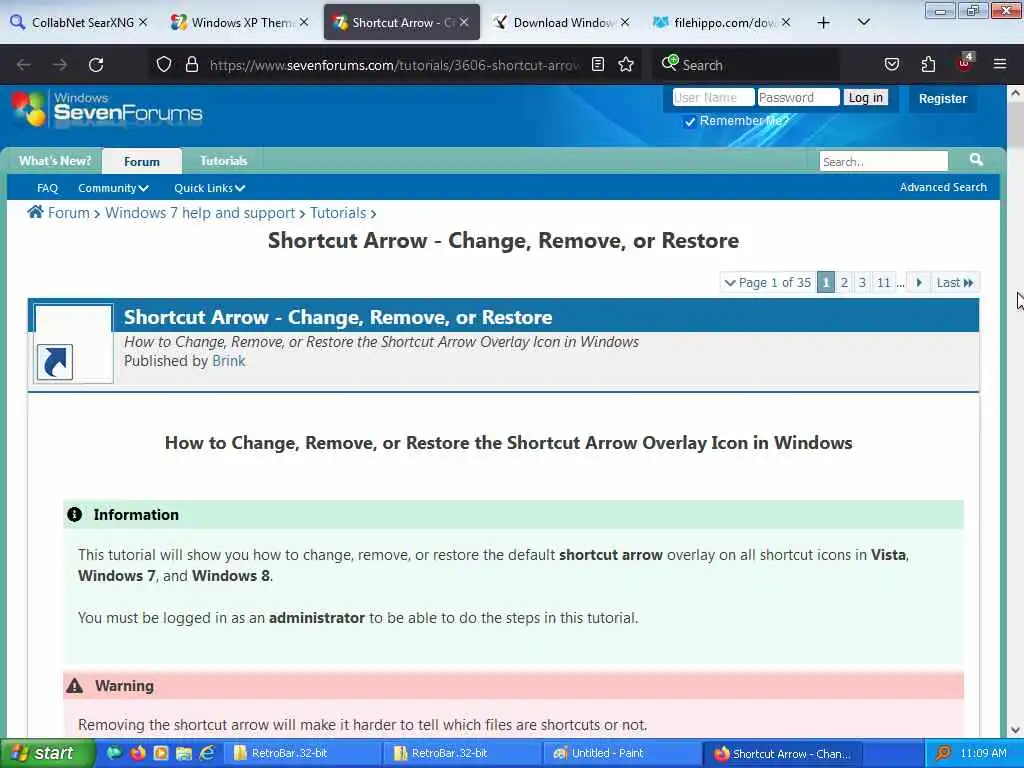
Task: Expand the Quick Links dropdown menu
Action: [209, 188]
